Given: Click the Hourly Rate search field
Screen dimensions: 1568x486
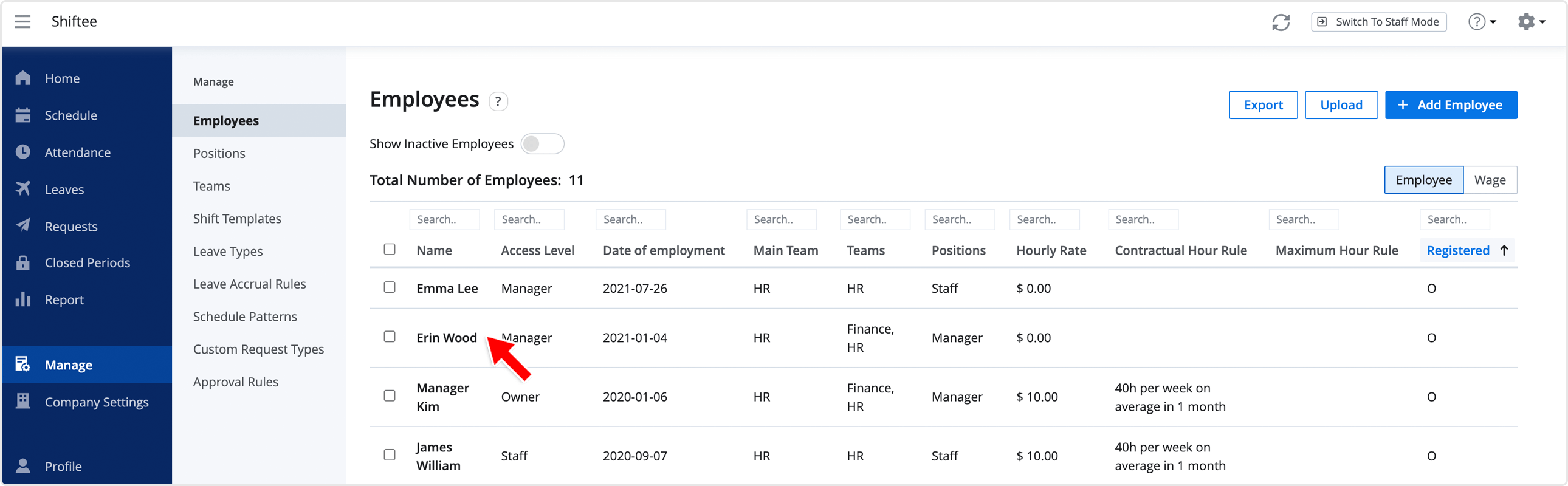Looking at the screenshot, I should click(1045, 219).
